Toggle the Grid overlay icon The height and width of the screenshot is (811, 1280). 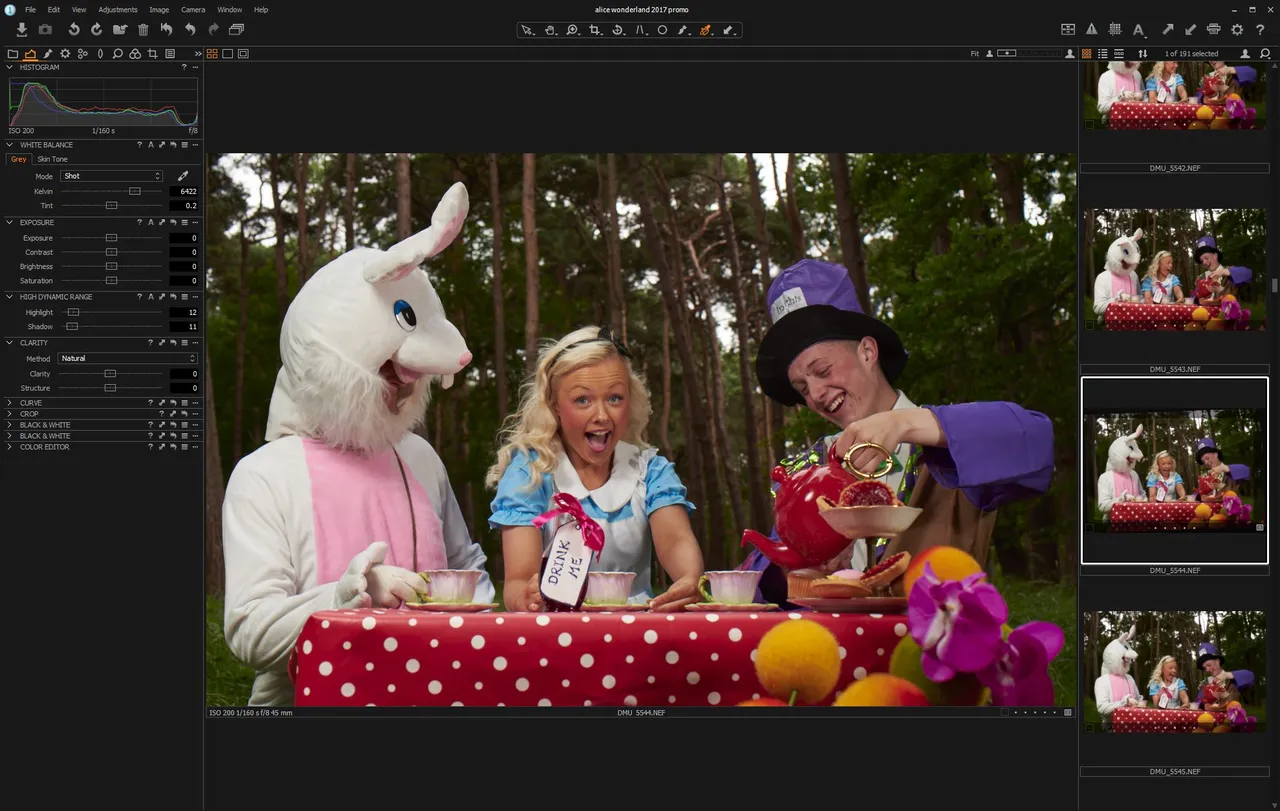[1115, 30]
